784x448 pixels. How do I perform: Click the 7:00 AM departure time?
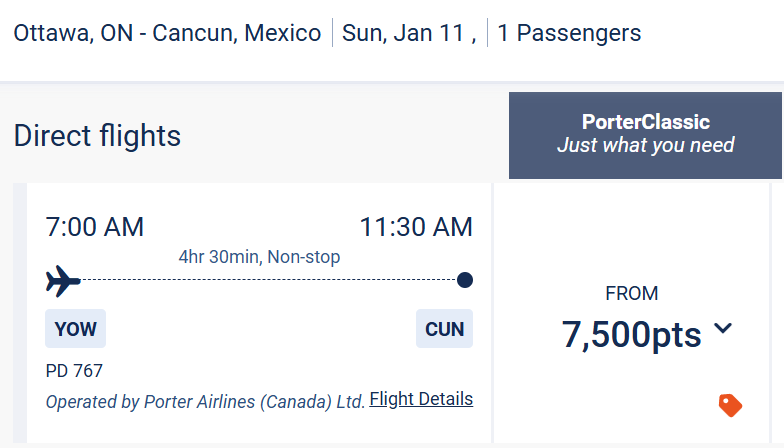[x=95, y=227]
